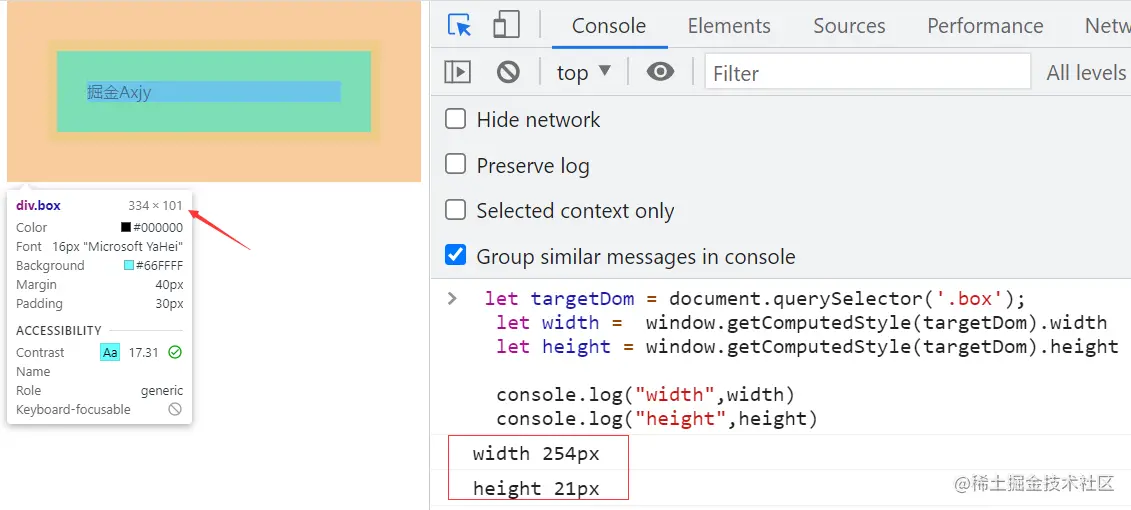The image size is (1131, 510).
Task: Enable the Preserve log checkbox
Action: (x=455, y=164)
